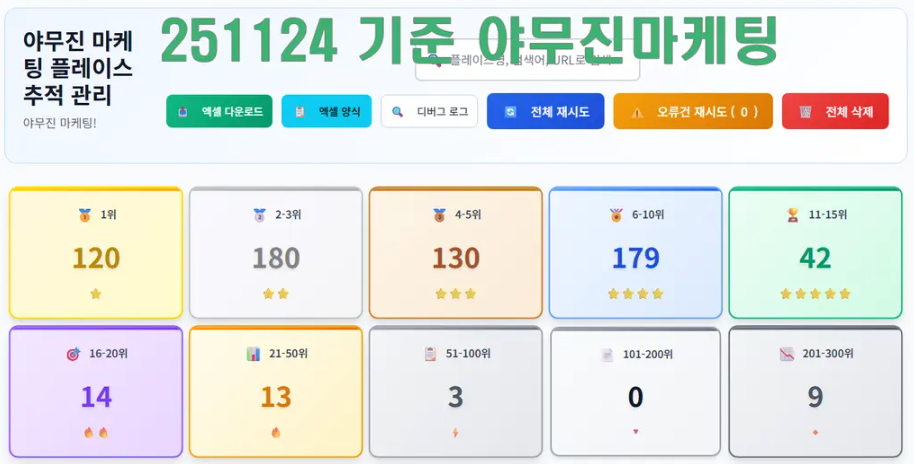Click the 오류건 재시도 (0) button
Viewport: 914px width, 464px height.
tap(692, 112)
